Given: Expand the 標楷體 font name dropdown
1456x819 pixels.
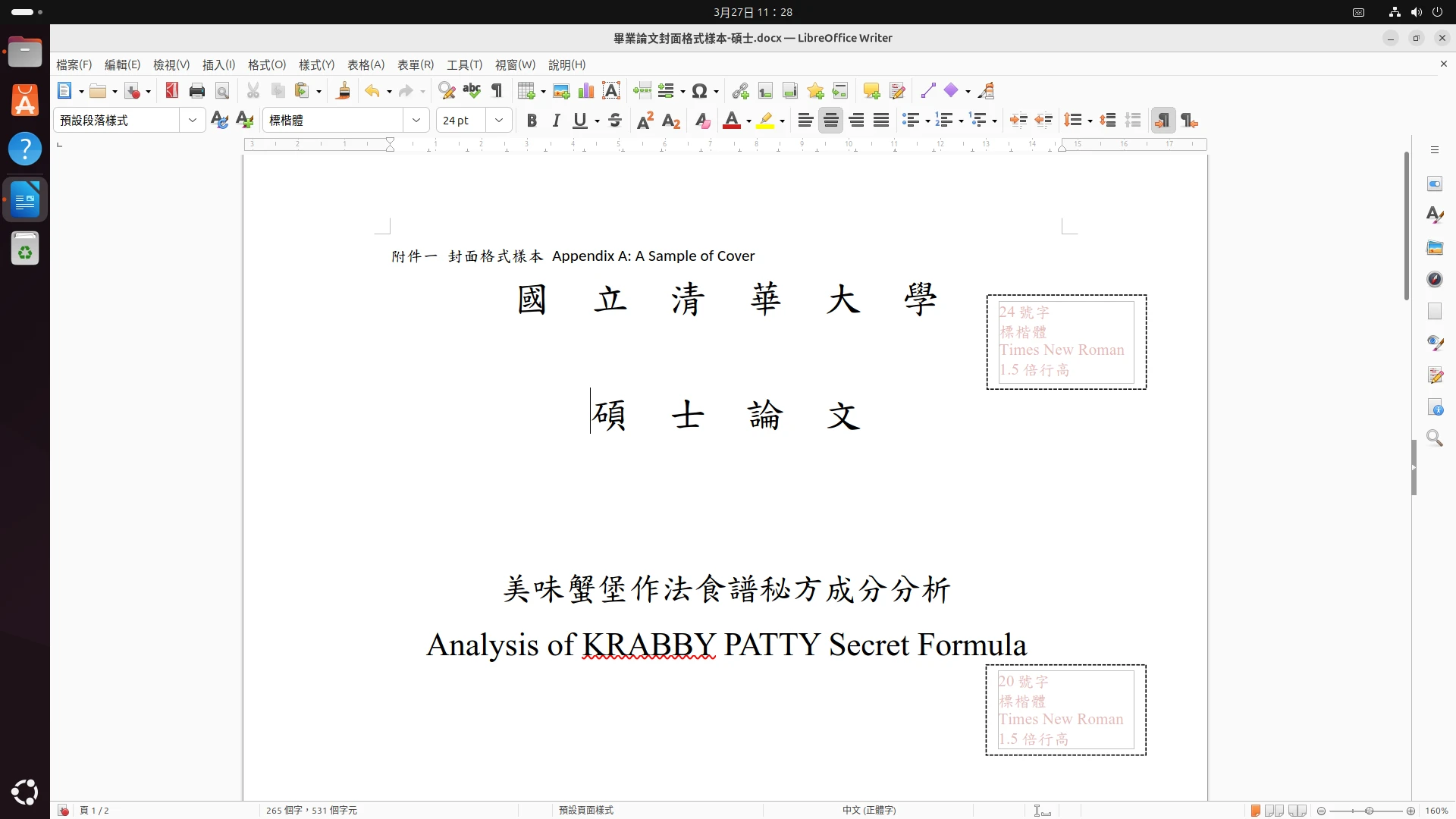Looking at the screenshot, I should pos(416,121).
